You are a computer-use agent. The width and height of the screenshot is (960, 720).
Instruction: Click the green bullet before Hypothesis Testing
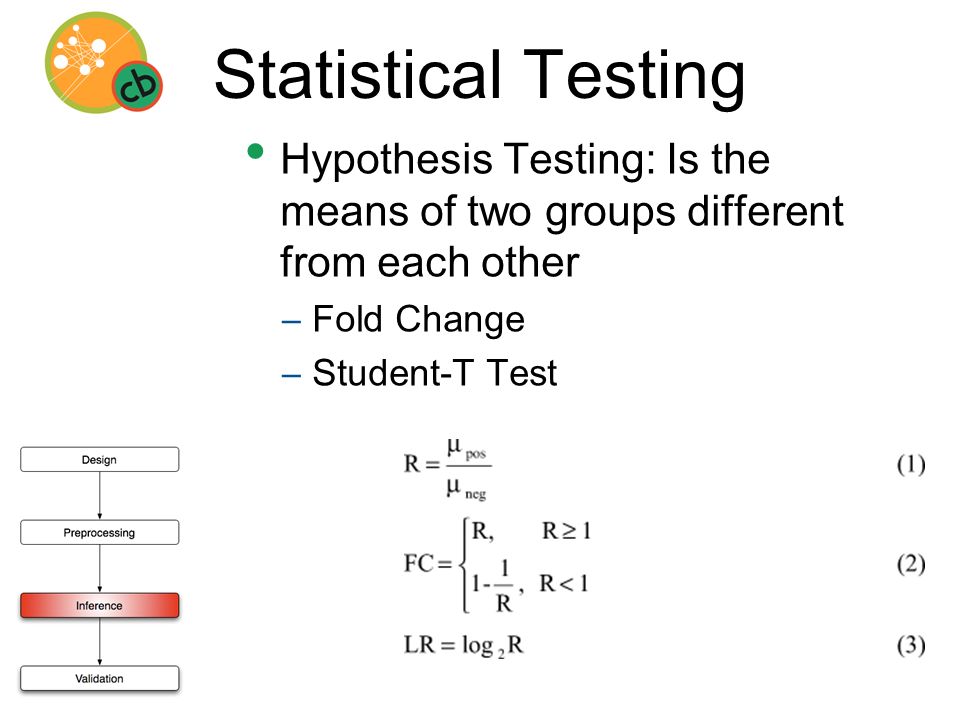pos(255,151)
